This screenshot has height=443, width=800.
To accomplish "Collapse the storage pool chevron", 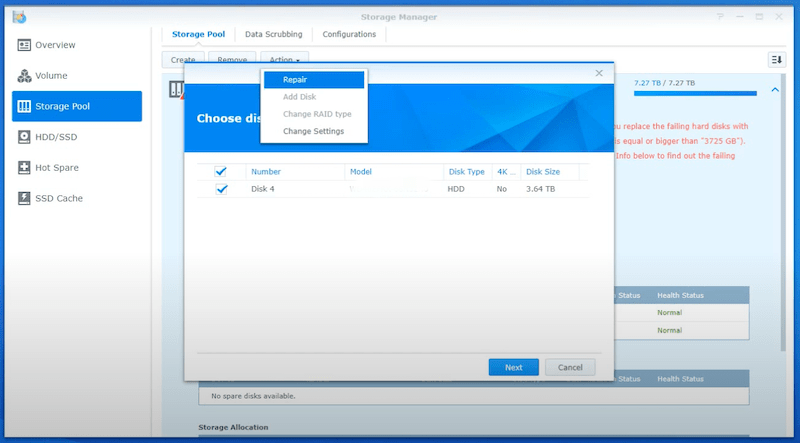I will (x=775, y=90).
